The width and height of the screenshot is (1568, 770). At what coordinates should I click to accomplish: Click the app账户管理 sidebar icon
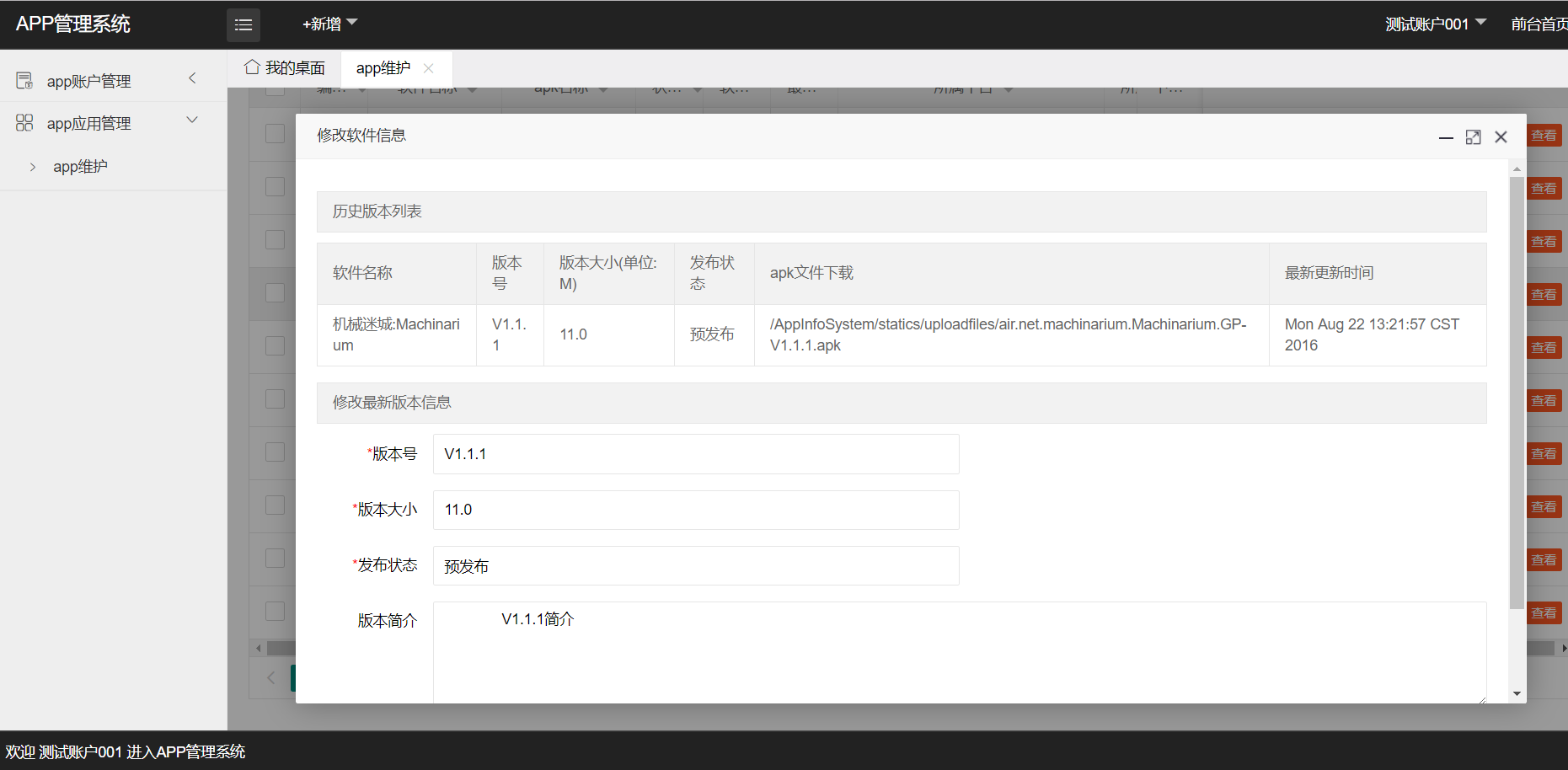click(x=24, y=80)
